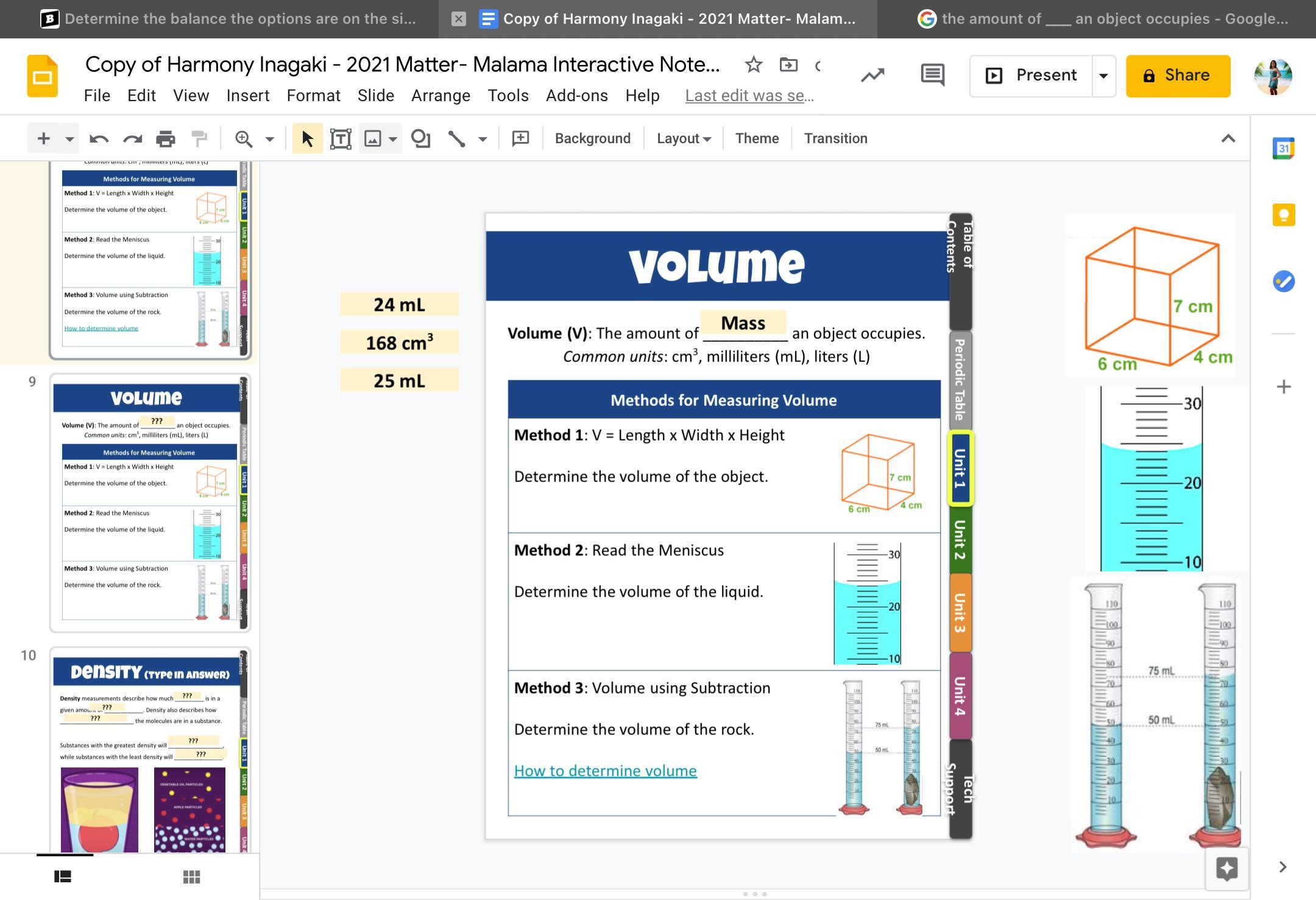The width and height of the screenshot is (1316, 900).
Task: Click the Print icon in toolbar
Action: tap(165, 139)
